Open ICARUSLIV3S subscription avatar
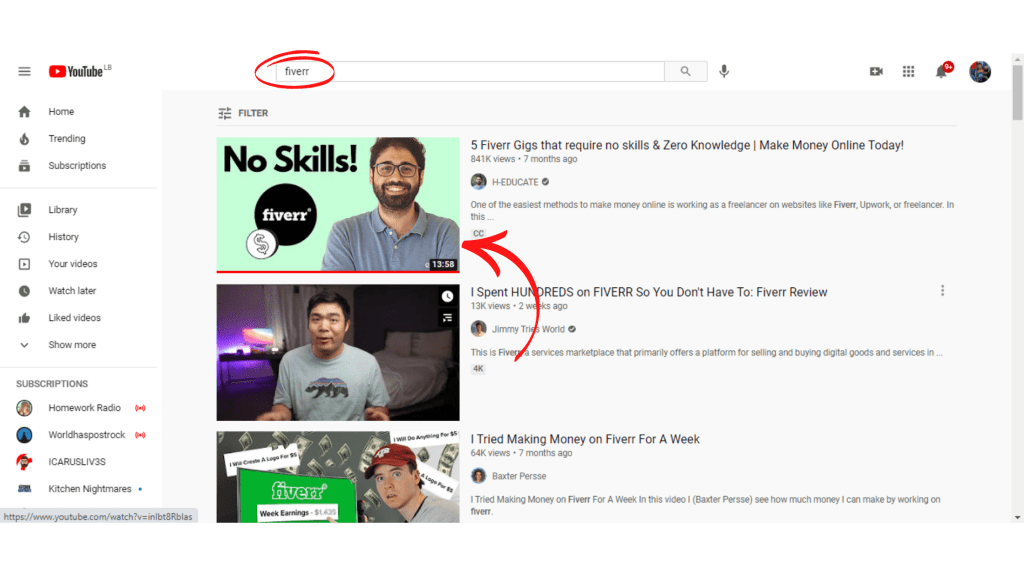Screen dimensions: 1024x576 24,462
